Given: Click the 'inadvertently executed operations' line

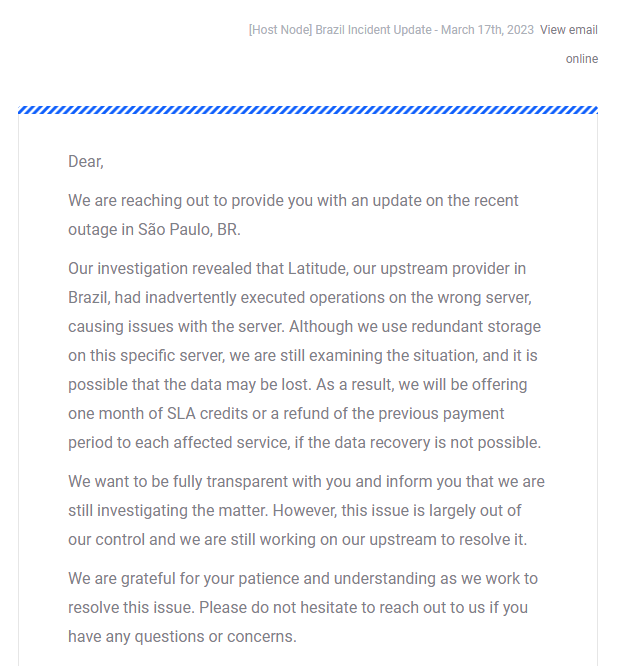Looking at the screenshot, I should tap(300, 298).
